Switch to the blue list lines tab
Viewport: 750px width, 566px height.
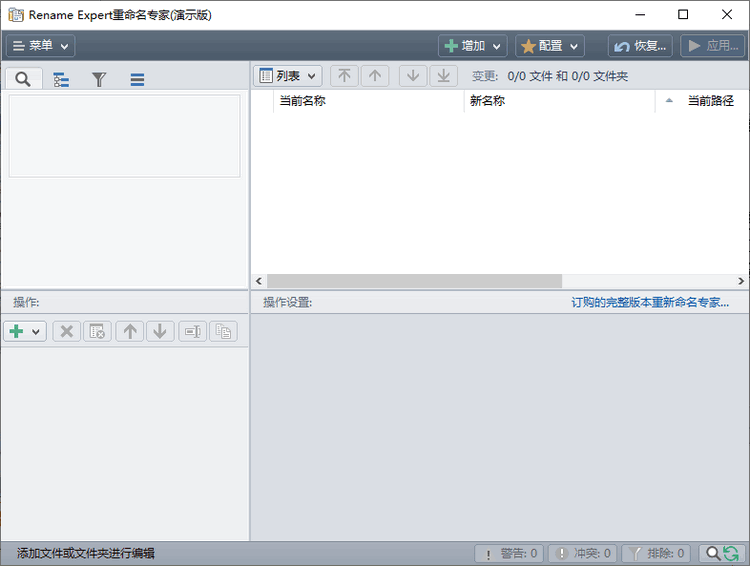pos(137,79)
